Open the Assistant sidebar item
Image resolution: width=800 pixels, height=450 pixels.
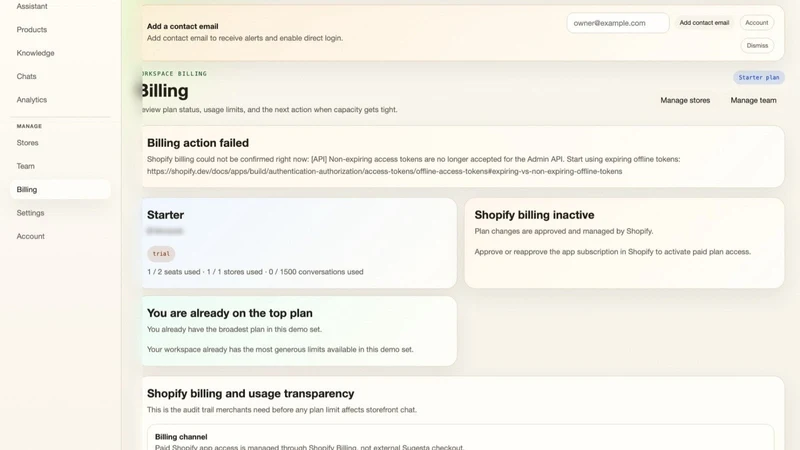(32, 6)
